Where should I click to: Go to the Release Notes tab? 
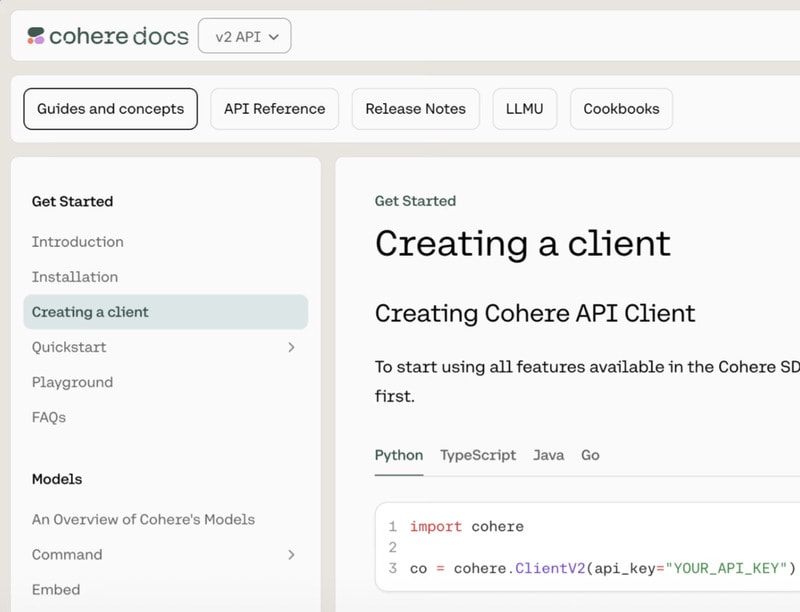click(415, 109)
